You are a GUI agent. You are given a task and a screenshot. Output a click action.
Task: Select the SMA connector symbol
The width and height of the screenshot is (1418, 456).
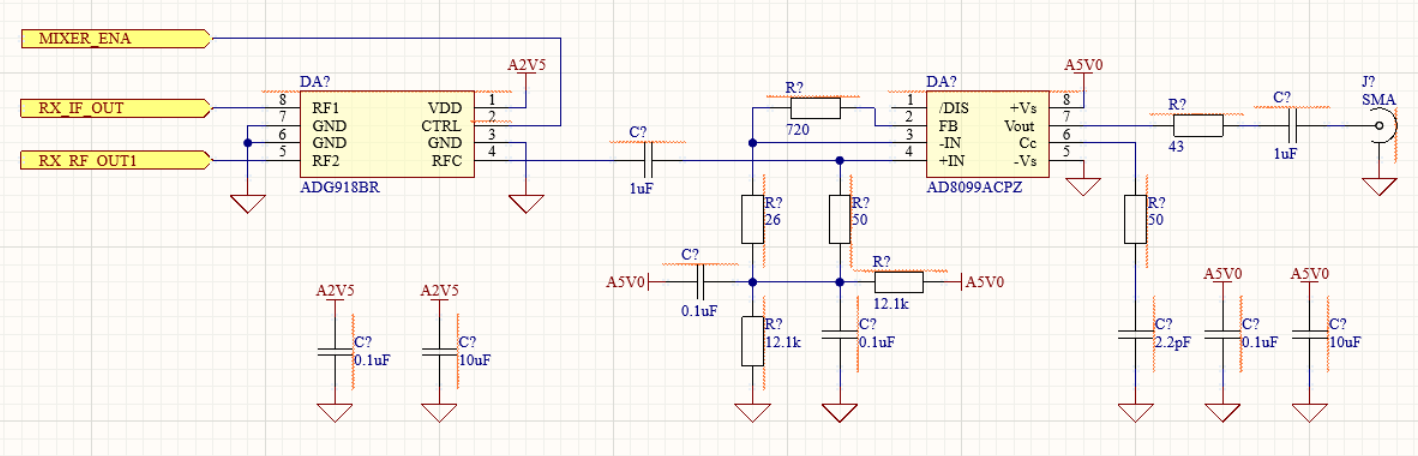[x=1382, y=127]
